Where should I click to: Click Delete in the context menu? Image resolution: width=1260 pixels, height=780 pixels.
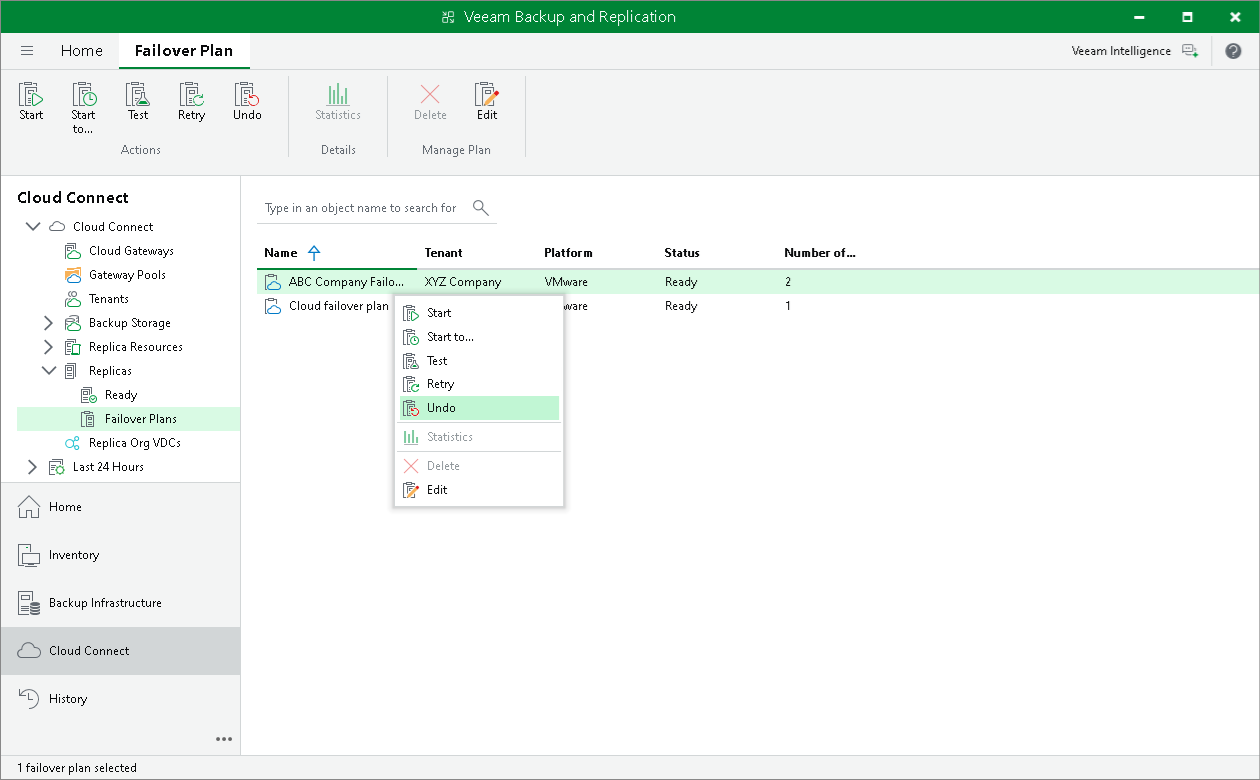pos(479,466)
